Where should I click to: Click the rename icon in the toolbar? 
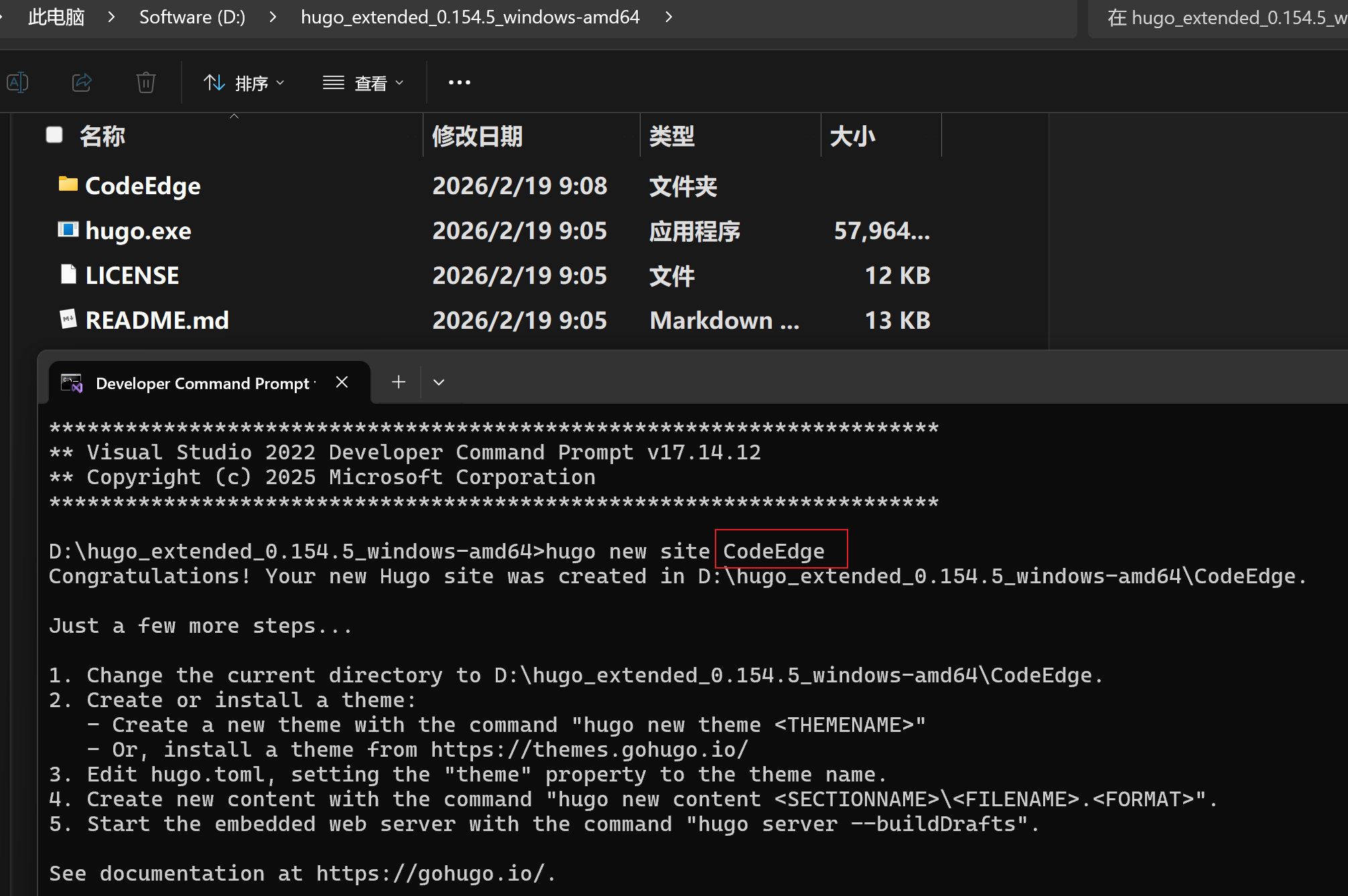click(x=17, y=82)
